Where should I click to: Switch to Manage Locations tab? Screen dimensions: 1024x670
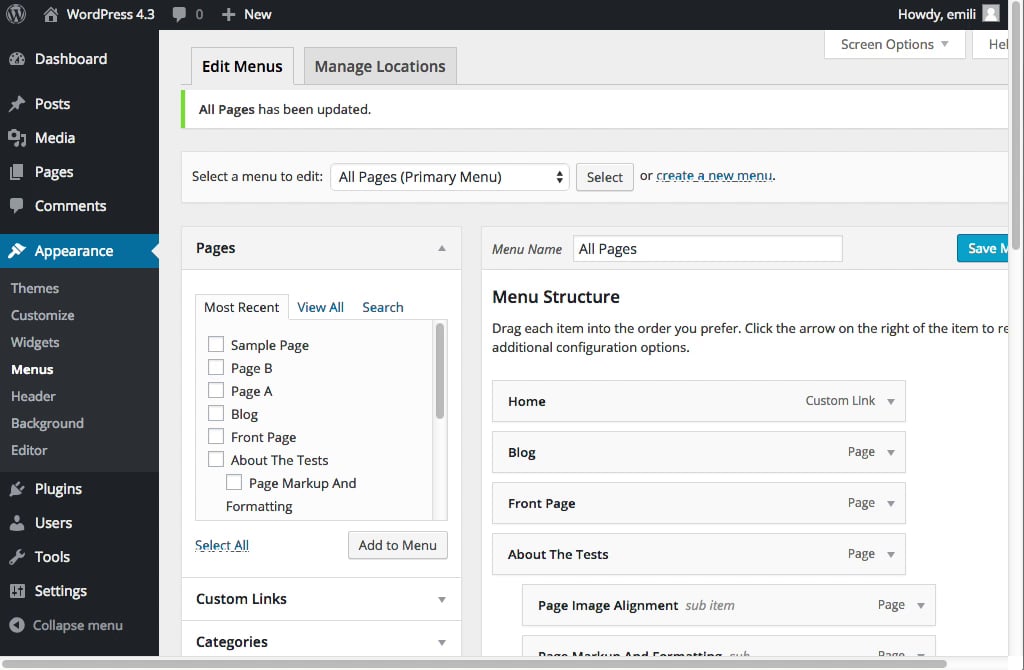pos(380,67)
